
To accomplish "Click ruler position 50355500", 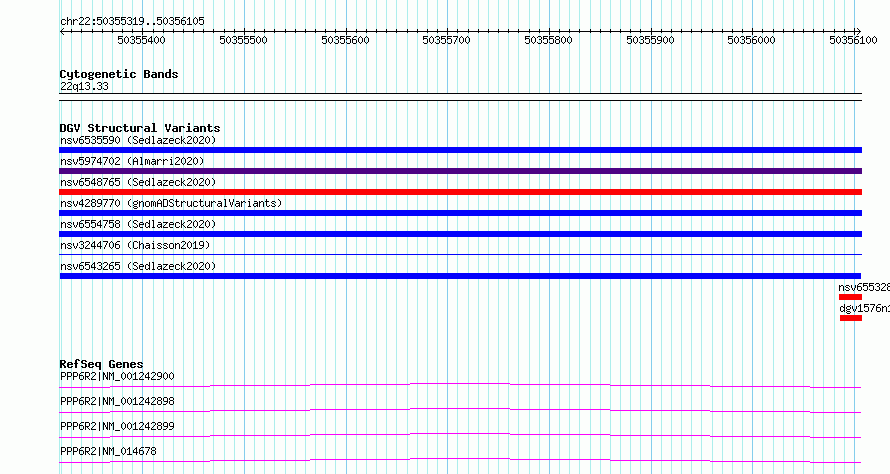I will coord(243,40).
